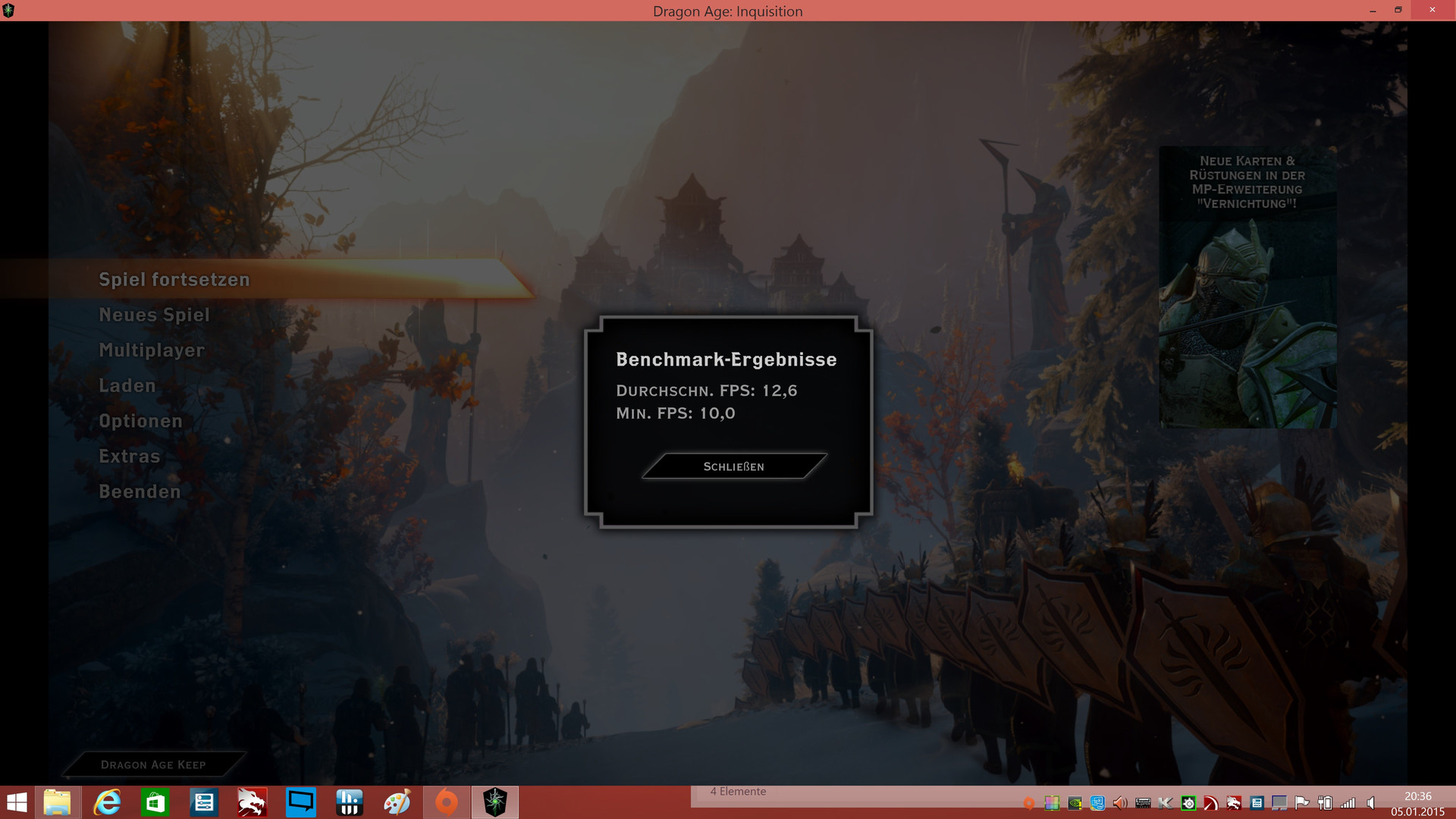Open the Dragon Age Keep button
Image resolution: width=1456 pixels, height=819 pixels.
click(153, 764)
